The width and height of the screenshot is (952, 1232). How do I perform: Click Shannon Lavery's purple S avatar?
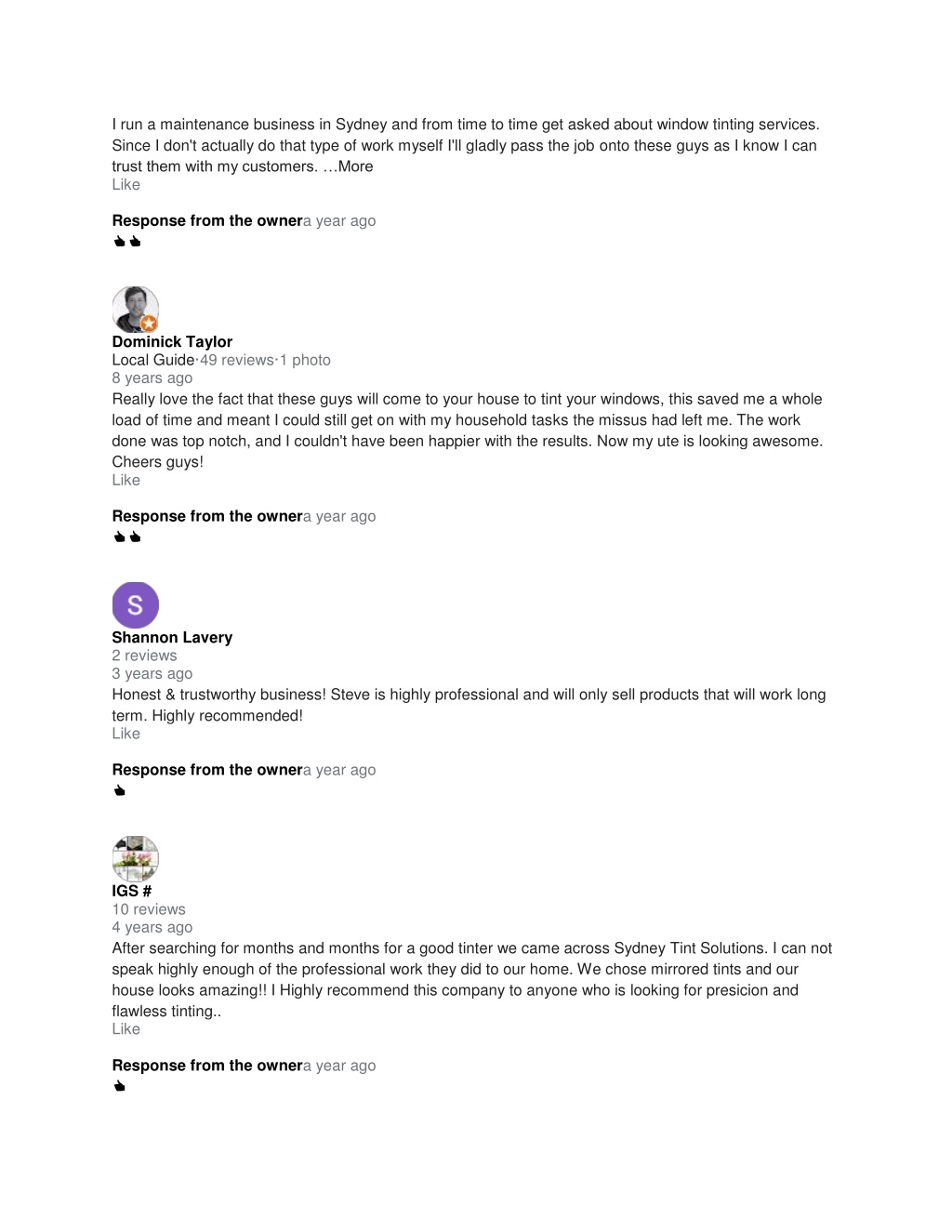point(135,604)
